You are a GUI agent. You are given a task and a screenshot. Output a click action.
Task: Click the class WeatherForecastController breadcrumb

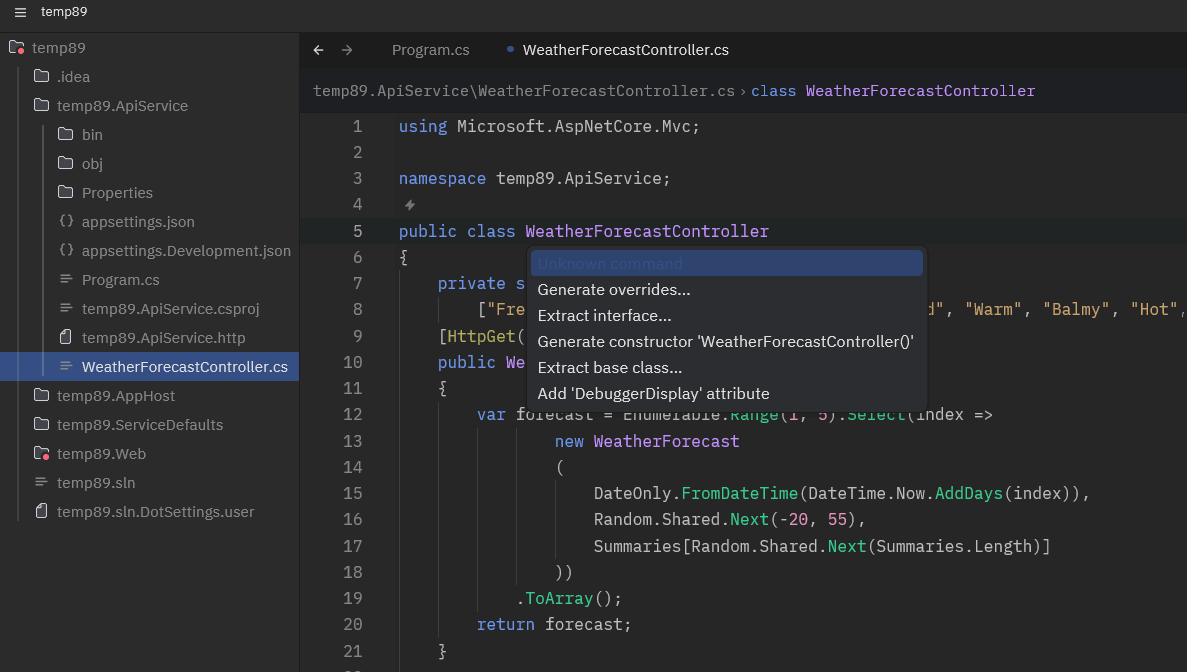[893, 91]
